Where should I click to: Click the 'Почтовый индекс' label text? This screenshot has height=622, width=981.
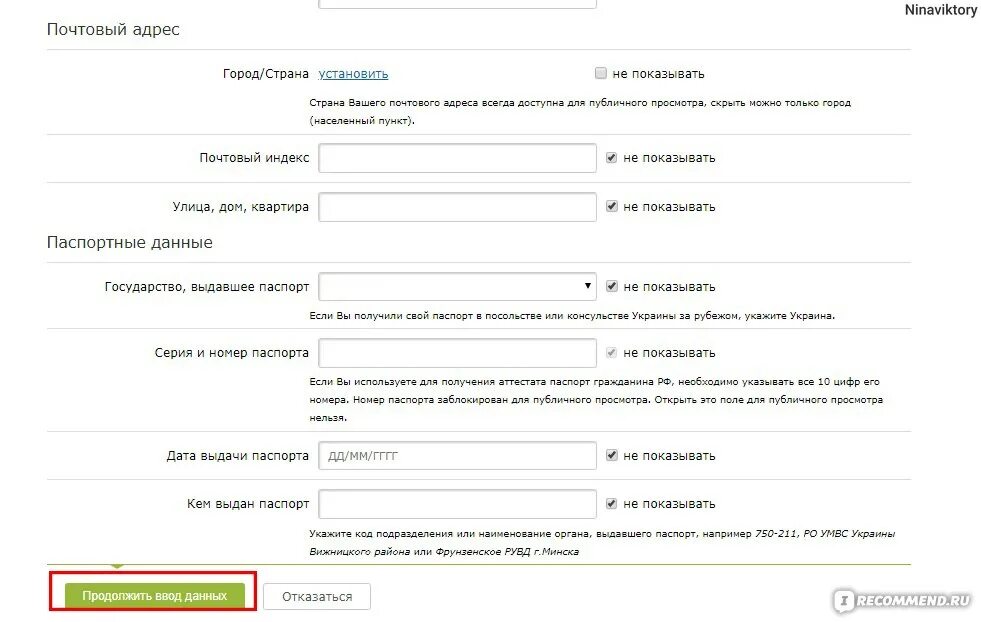pos(254,158)
